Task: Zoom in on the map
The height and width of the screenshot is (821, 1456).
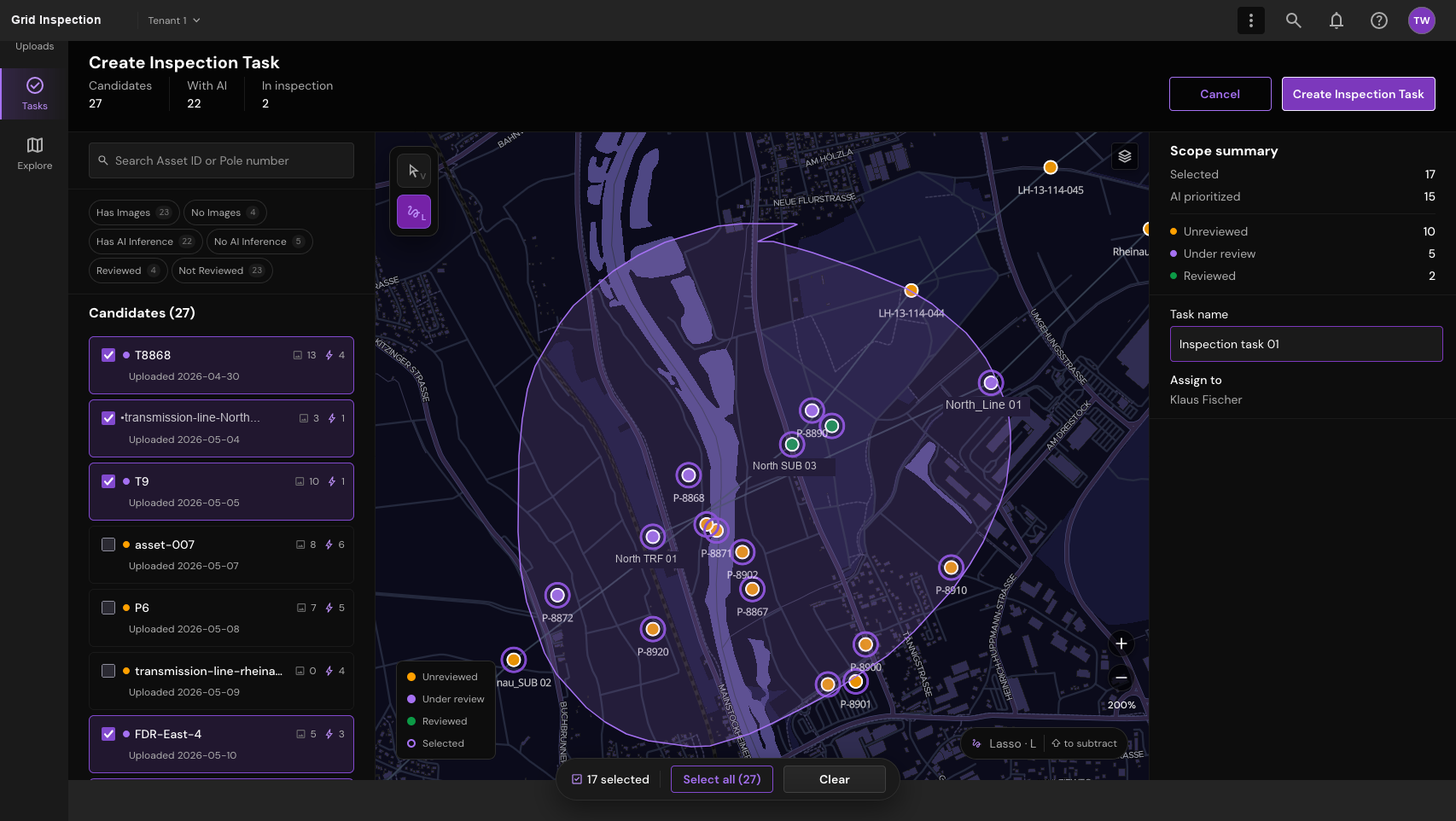Action: coord(1121,643)
